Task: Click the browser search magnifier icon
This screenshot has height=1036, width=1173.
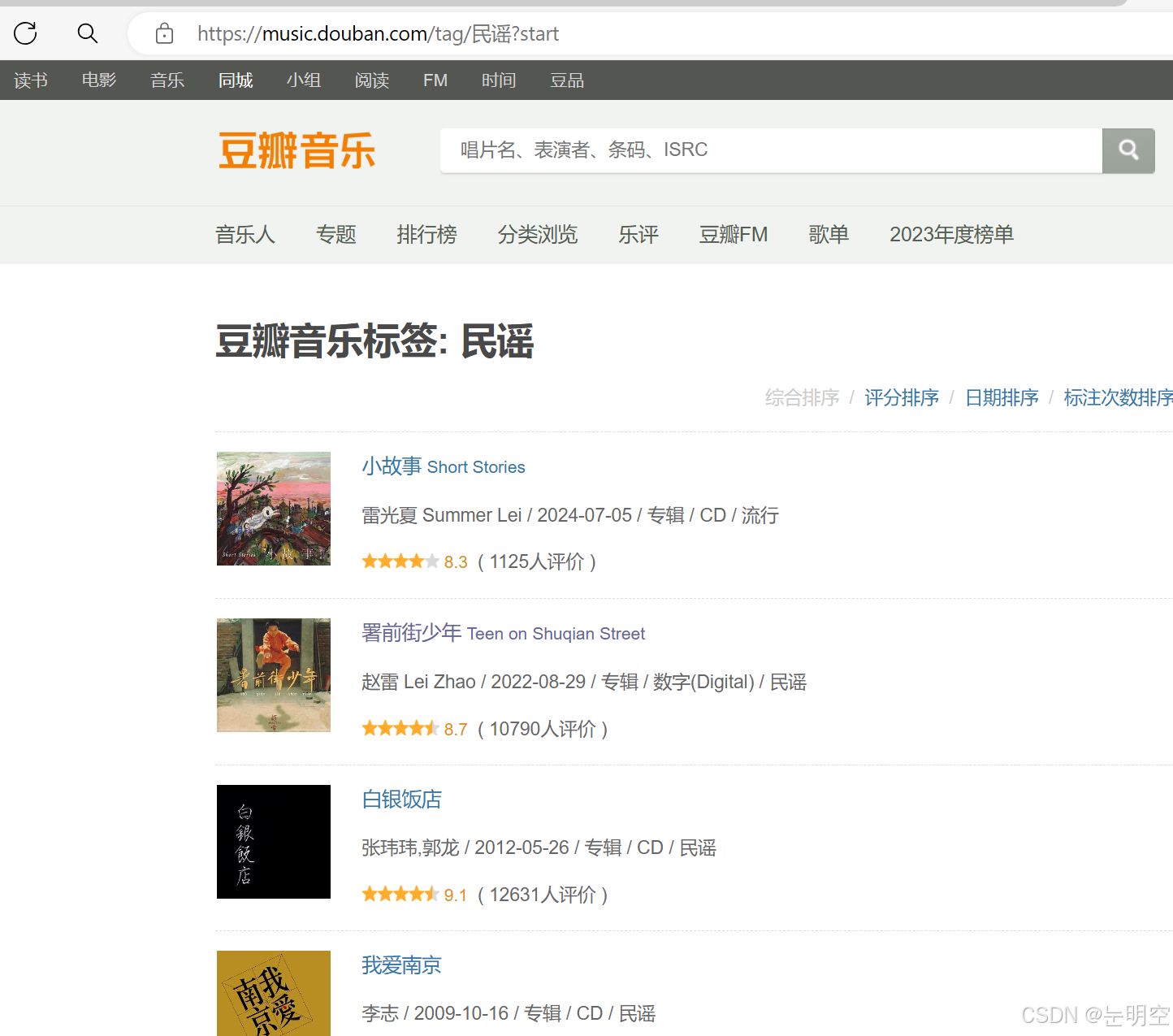Action: (x=87, y=33)
